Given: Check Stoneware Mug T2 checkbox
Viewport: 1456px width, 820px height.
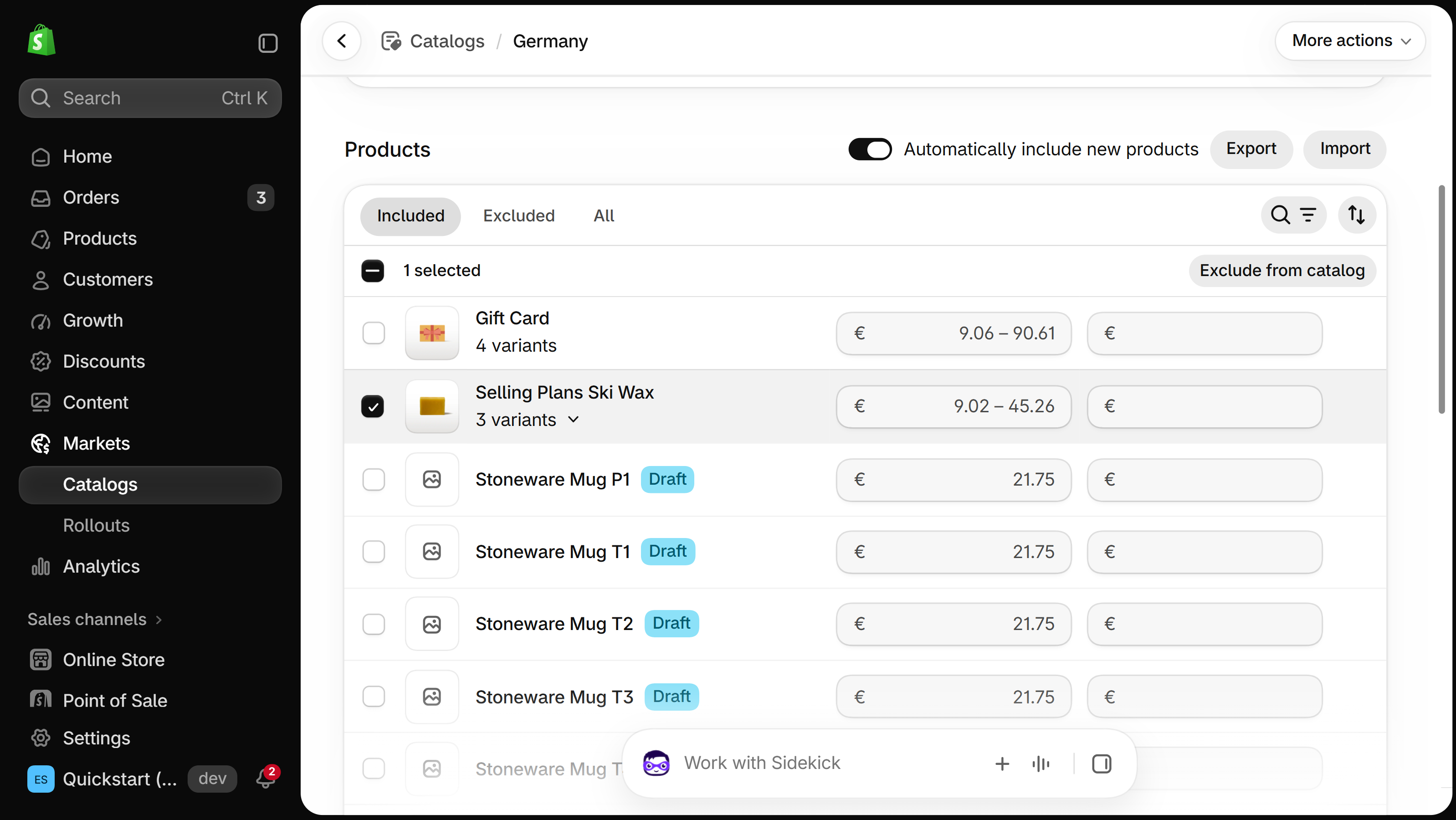Looking at the screenshot, I should (374, 624).
